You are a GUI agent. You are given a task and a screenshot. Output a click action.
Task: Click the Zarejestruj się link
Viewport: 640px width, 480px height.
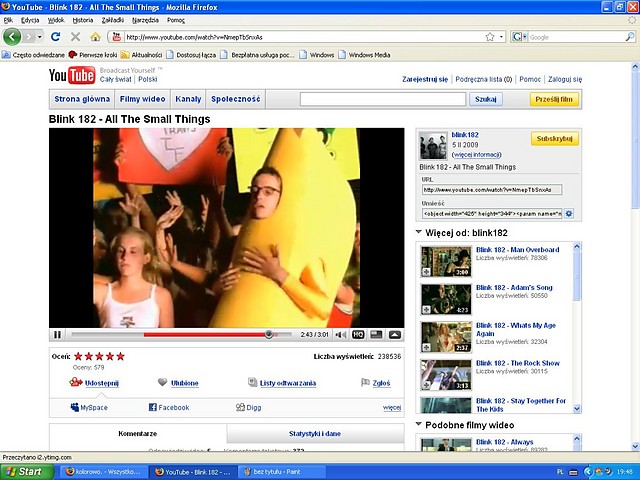425,79
